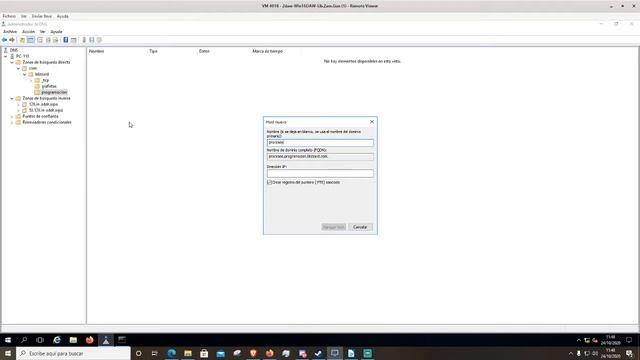Click the Remote Viewer icon in host taskbar
This screenshot has width=640, height=360.
pyautogui.click(x=335, y=353)
